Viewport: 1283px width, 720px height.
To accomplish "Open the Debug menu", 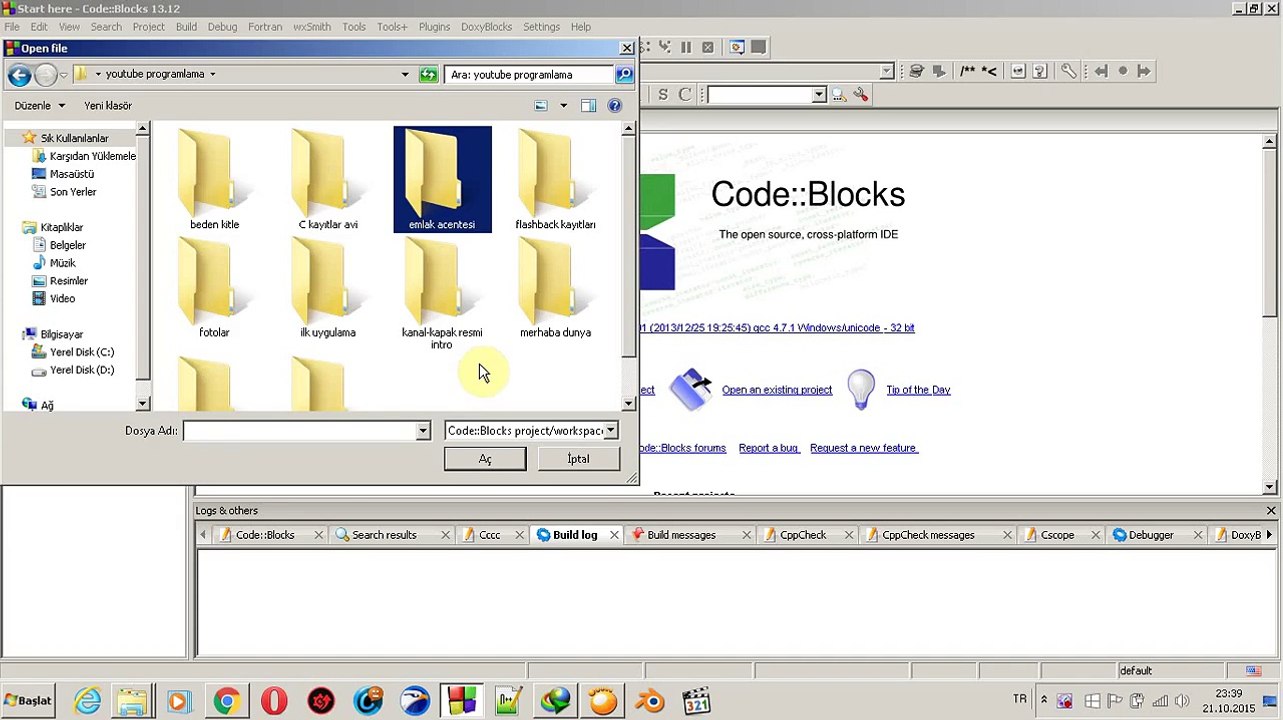I will click(x=222, y=27).
